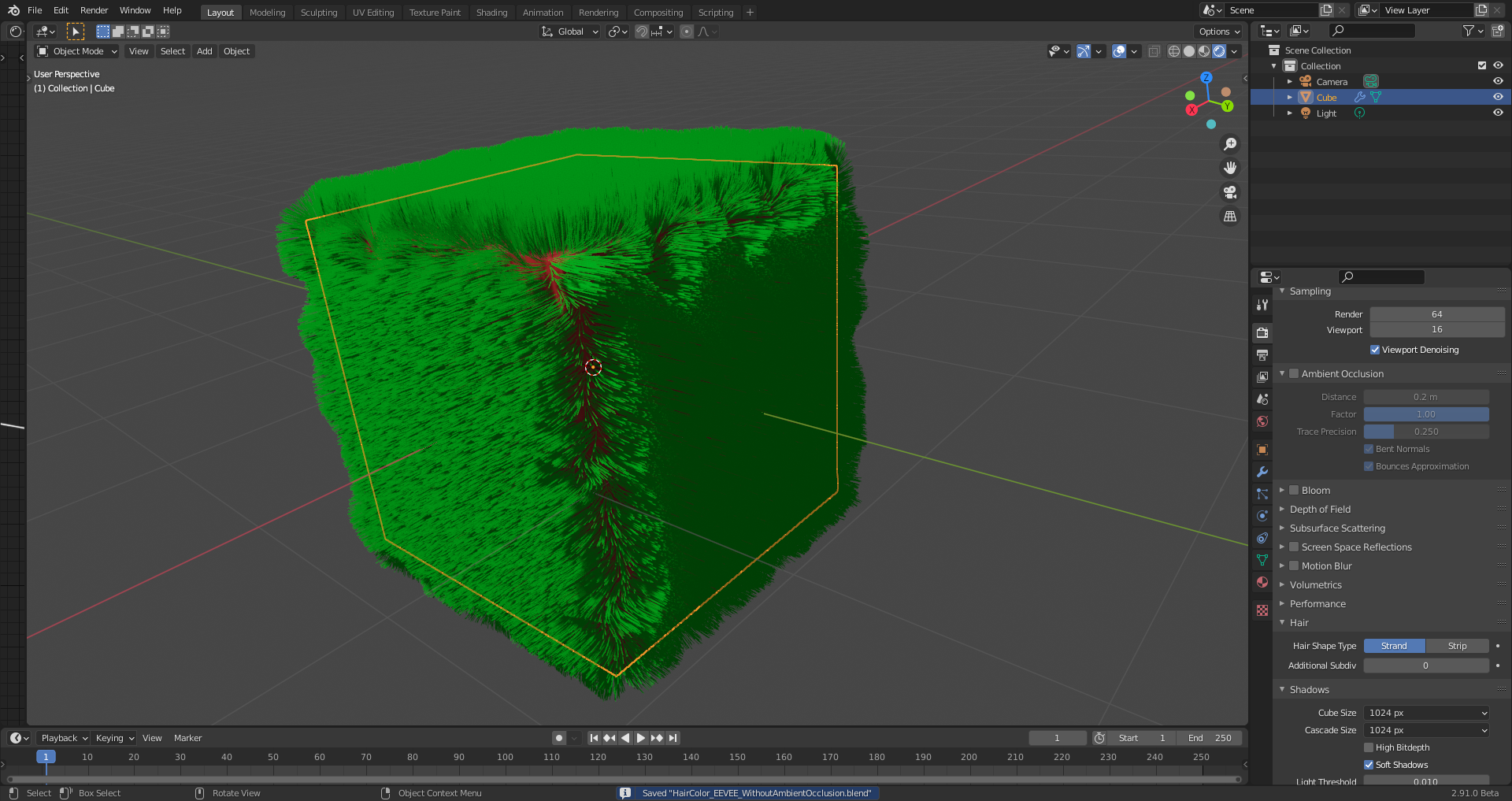Screen dimensions: 1512x801
Task: Open the Material properties tab
Action: (1262, 582)
